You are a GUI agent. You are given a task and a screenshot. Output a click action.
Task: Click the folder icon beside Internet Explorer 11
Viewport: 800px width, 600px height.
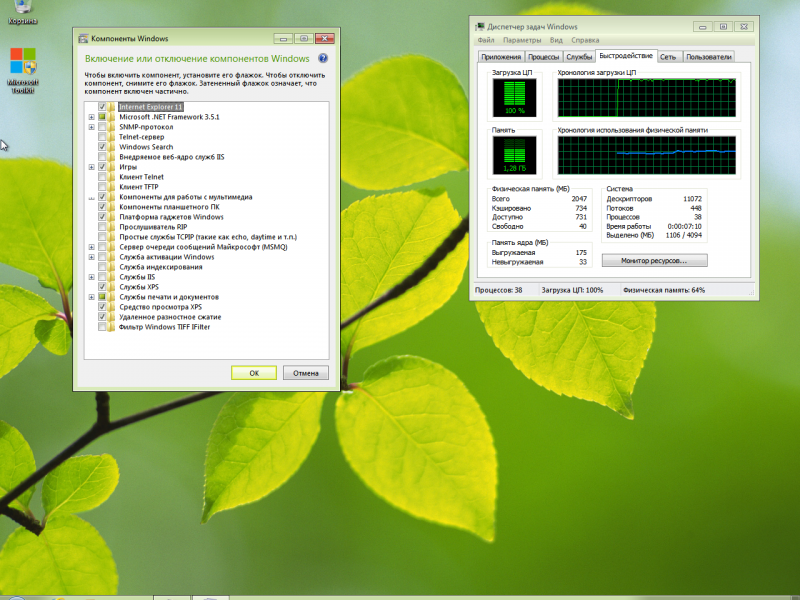click(111, 107)
